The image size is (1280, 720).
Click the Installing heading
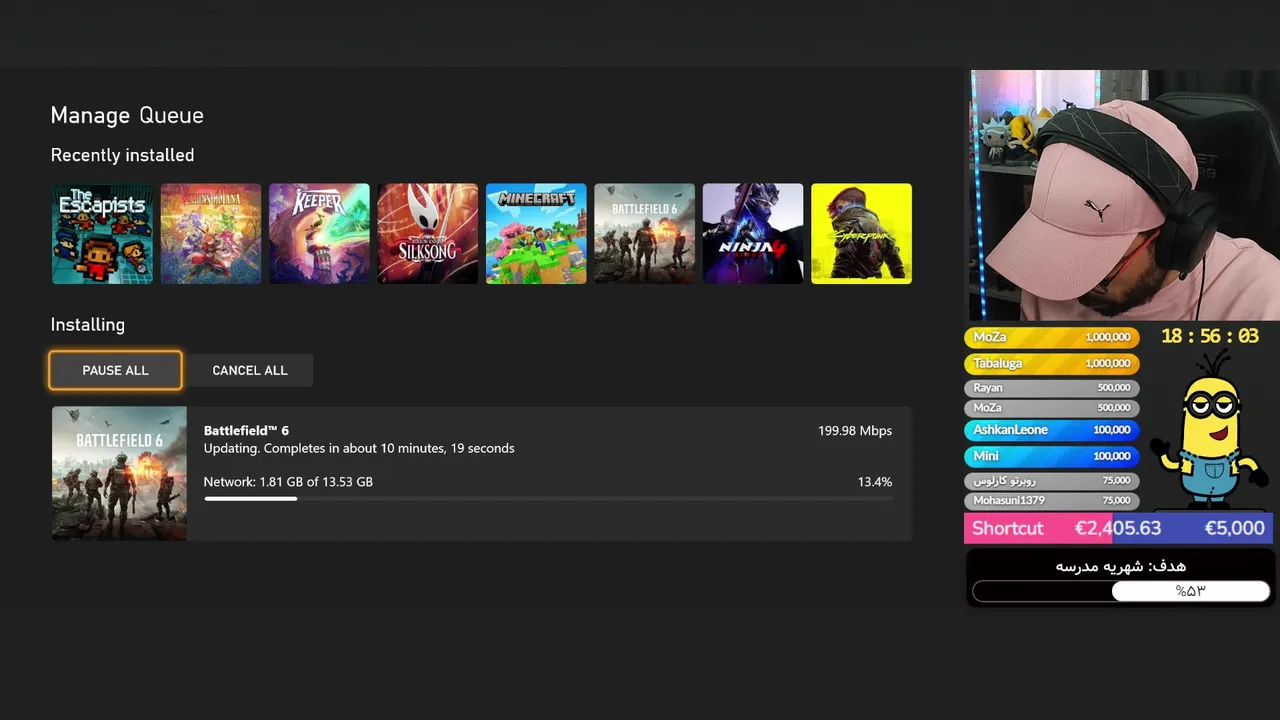pos(88,325)
